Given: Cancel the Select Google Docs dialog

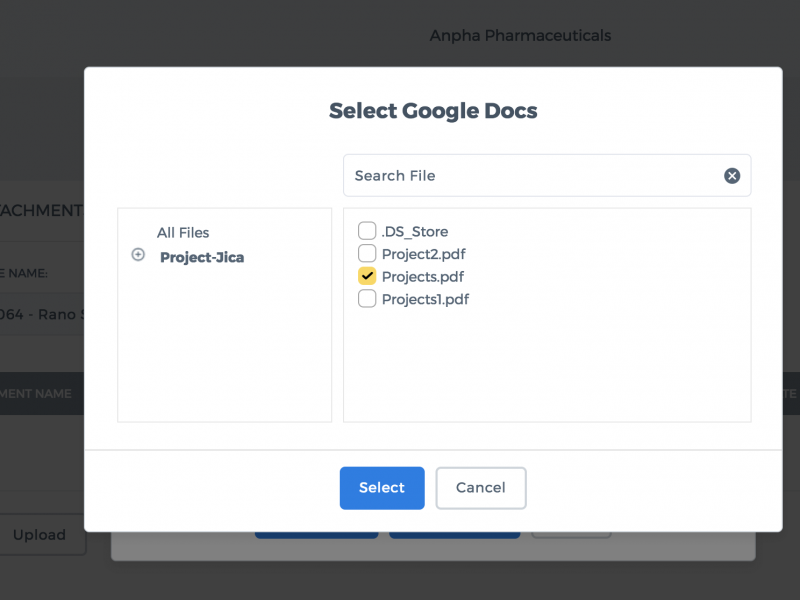Looking at the screenshot, I should tap(481, 488).
